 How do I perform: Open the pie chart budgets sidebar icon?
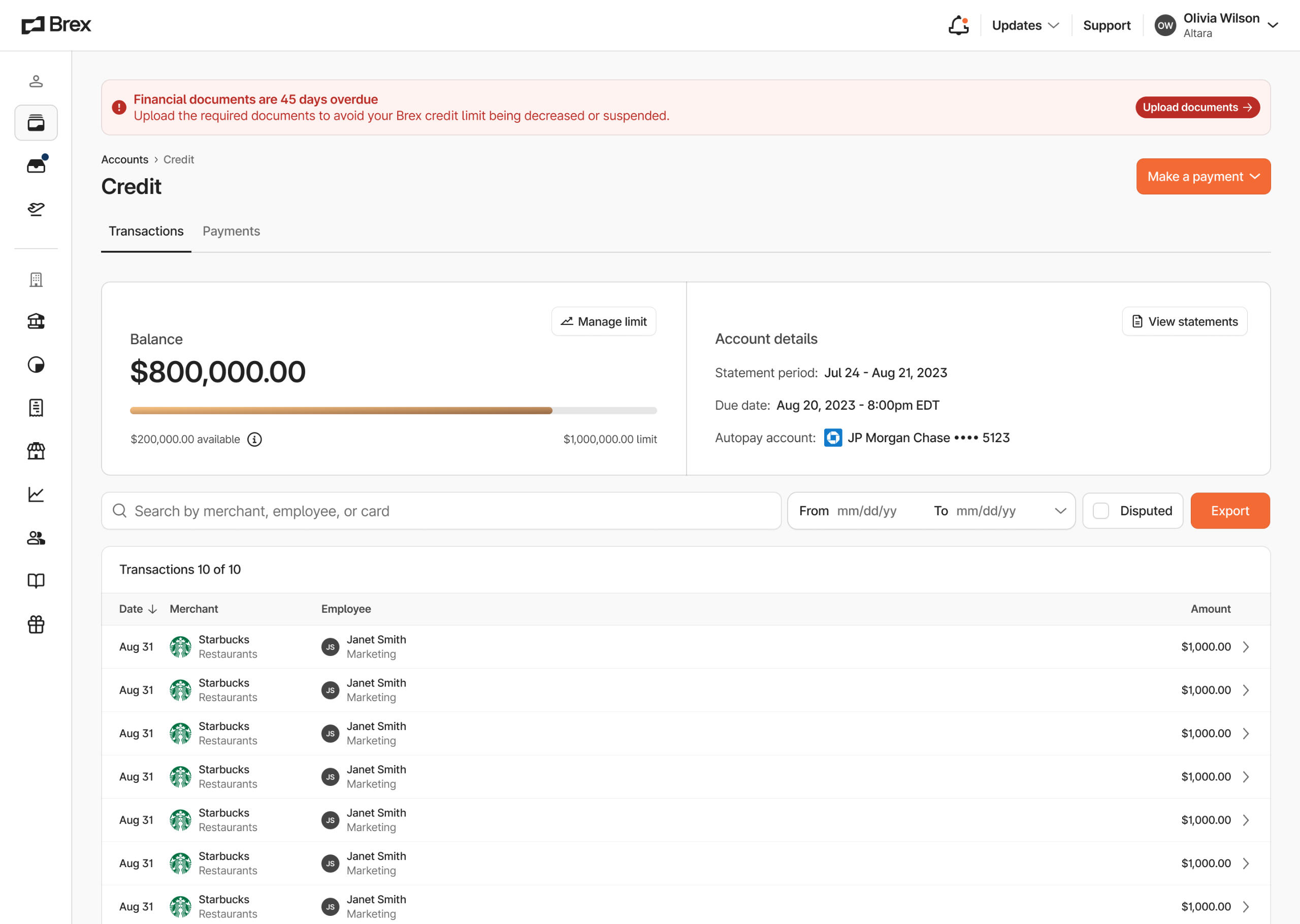coord(36,365)
